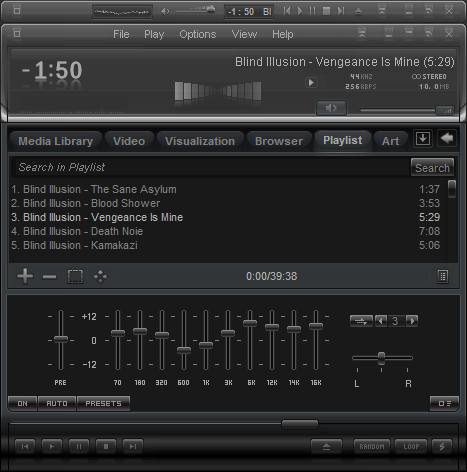Image resolution: width=467 pixels, height=472 pixels.
Task: Open the playlist list options icon
Action: 442,276
